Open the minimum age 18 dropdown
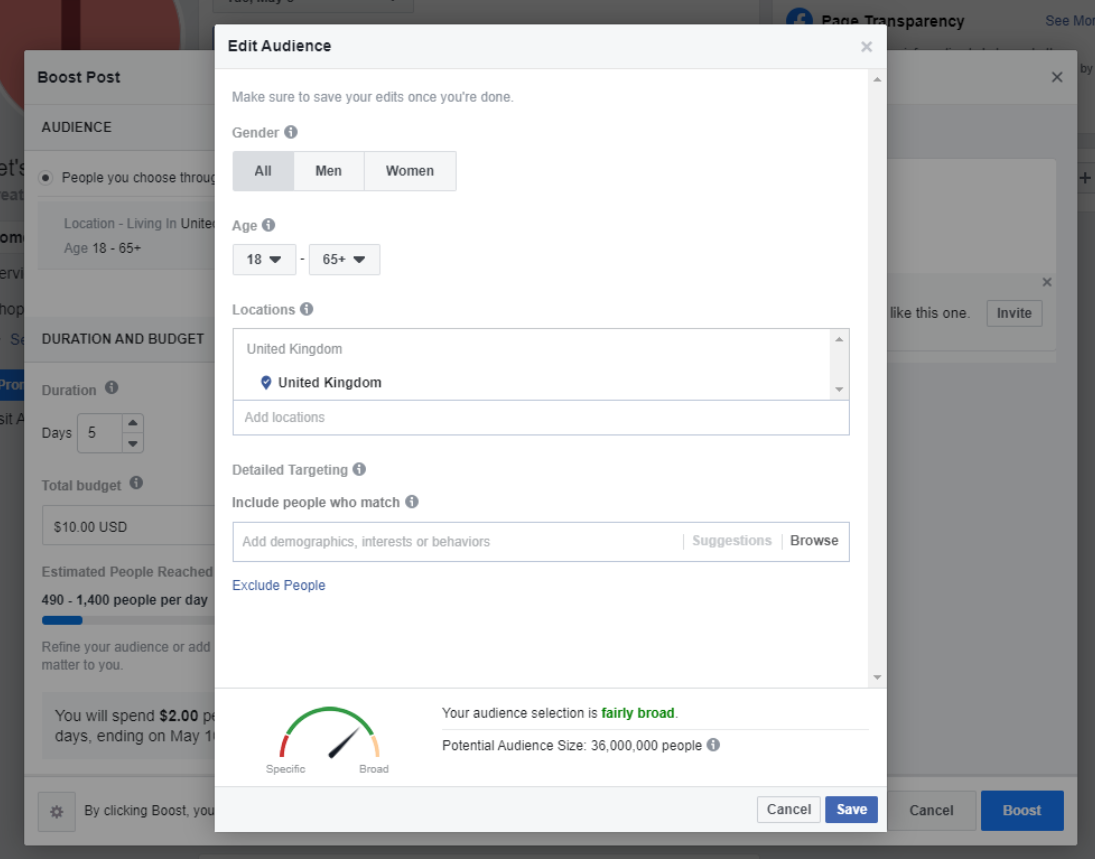Image resolution: width=1095 pixels, height=859 pixels. coord(264,260)
